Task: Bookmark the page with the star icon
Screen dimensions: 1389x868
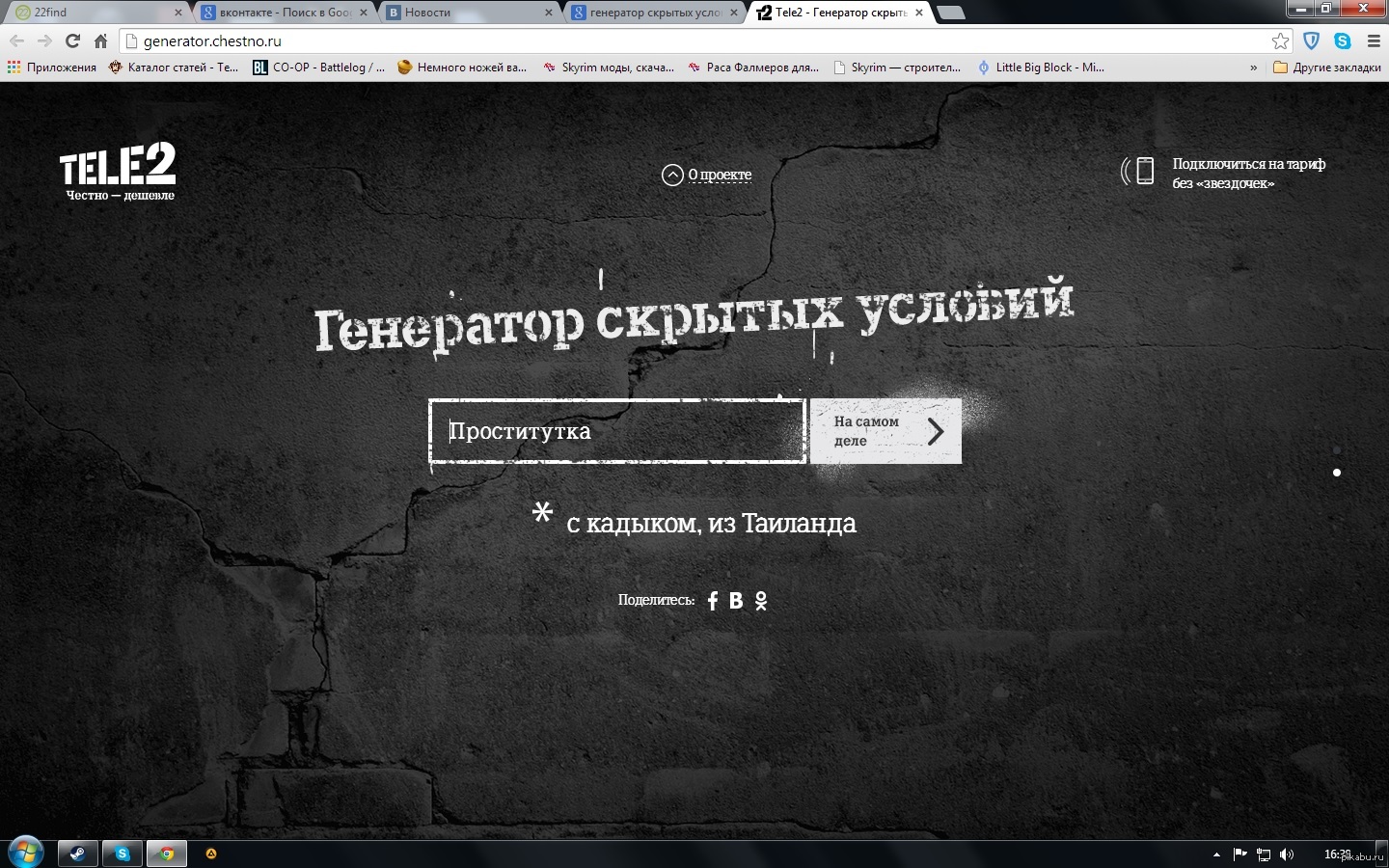Action: [1280, 41]
